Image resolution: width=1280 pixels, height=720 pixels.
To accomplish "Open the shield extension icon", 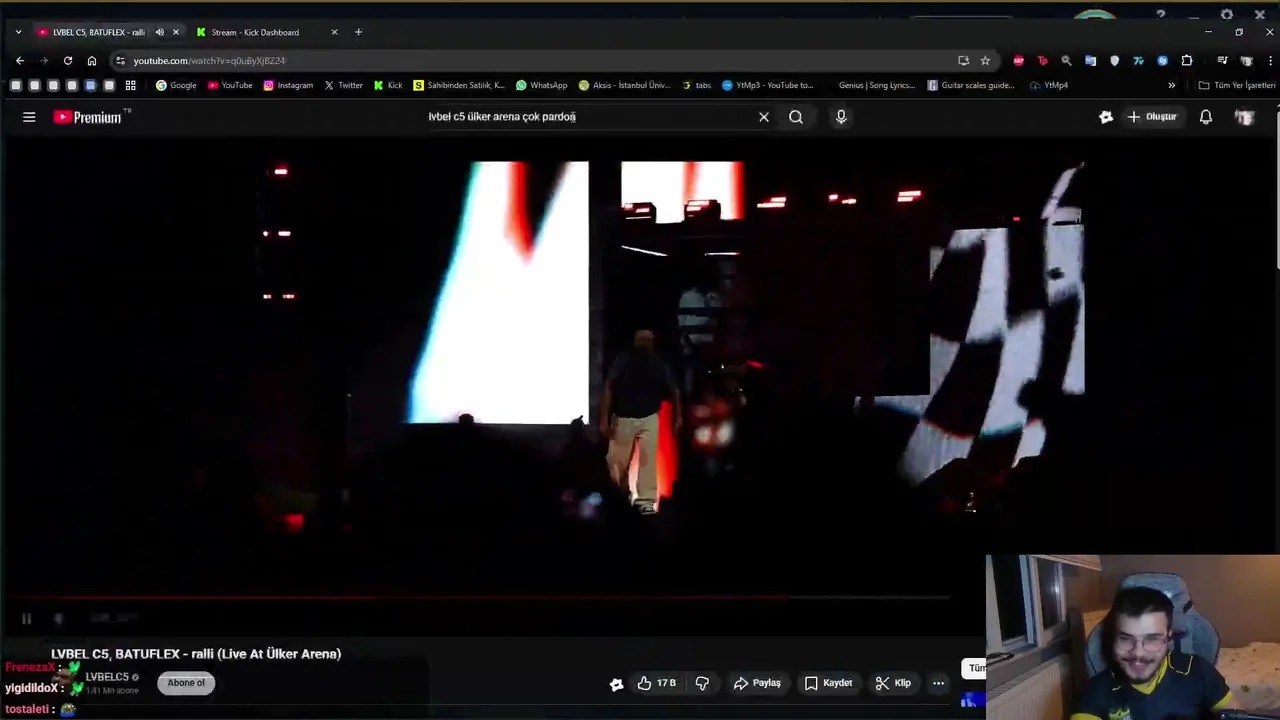I will (x=1114, y=61).
